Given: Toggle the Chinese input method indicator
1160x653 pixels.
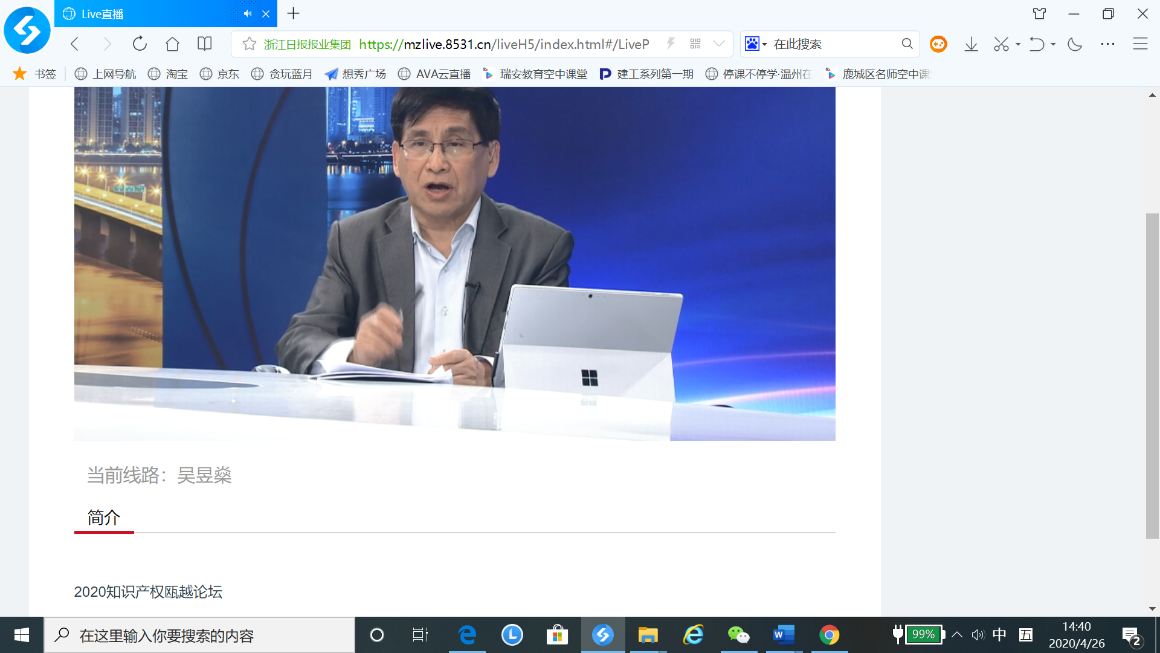Looking at the screenshot, I should pyautogui.click(x=999, y=635).
